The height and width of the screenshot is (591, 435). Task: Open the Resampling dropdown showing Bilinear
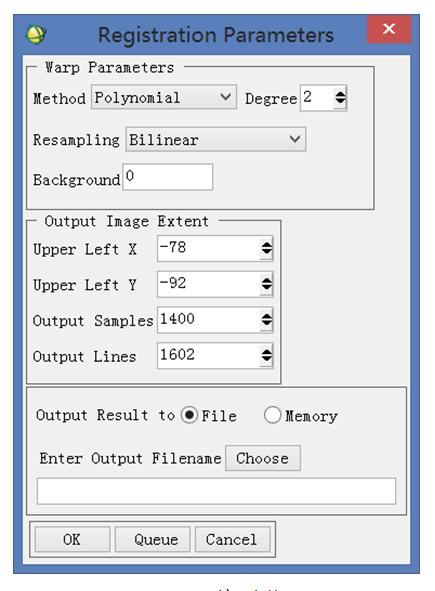point(216,139)
